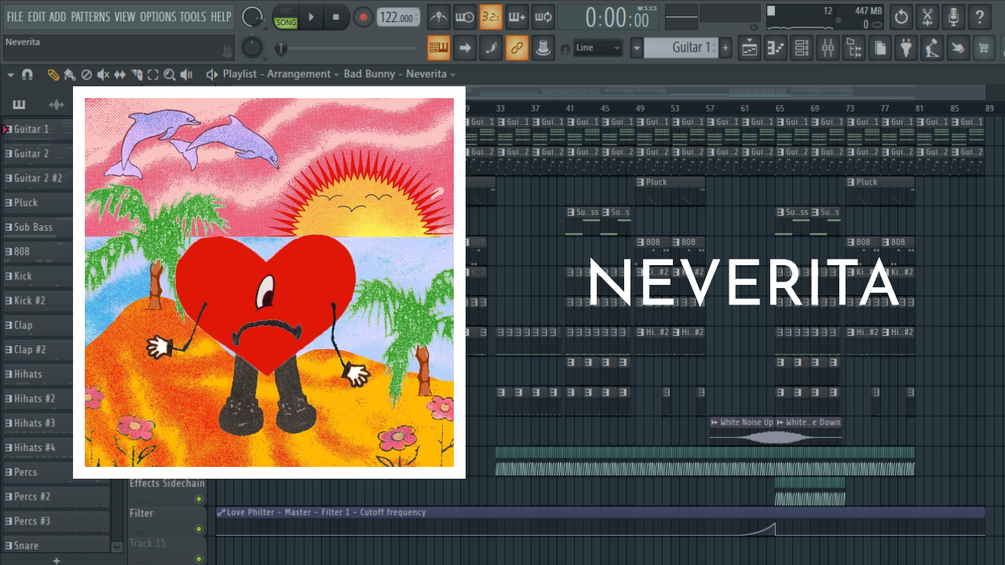Open the touch controller hand icon

point(958,48)
